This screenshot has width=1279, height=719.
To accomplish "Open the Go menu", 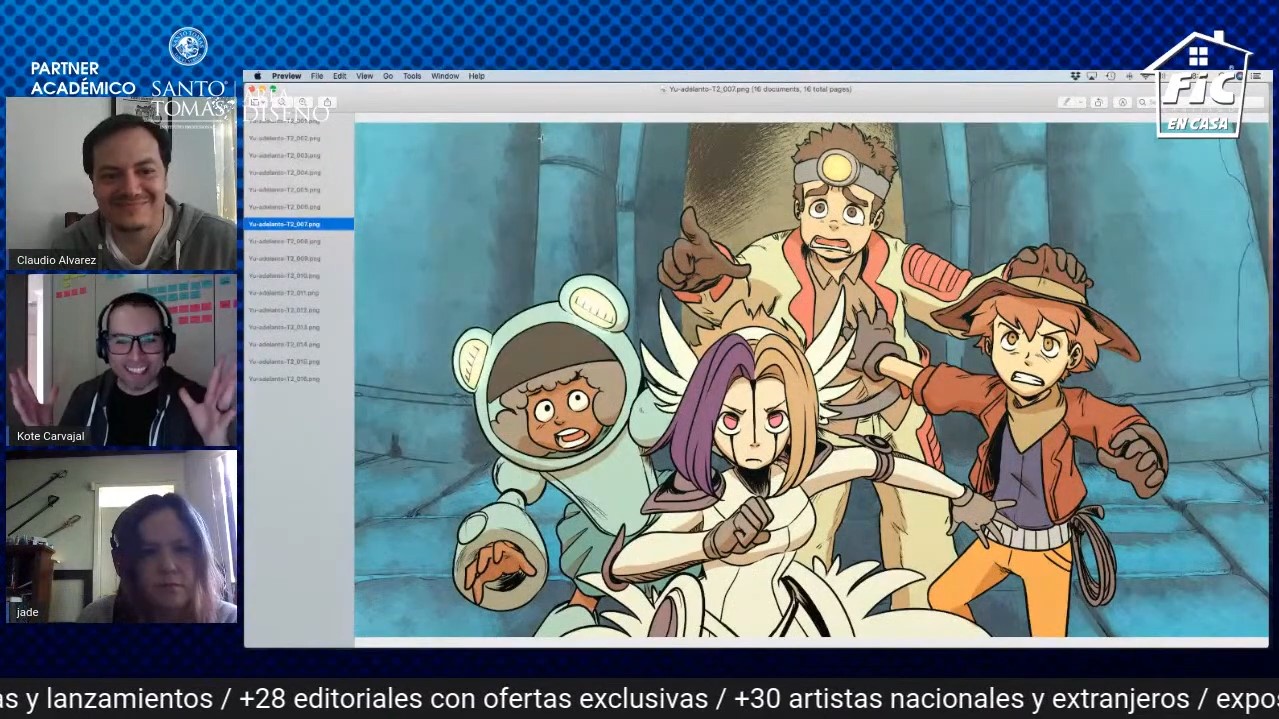I will [x=388, y=76].
